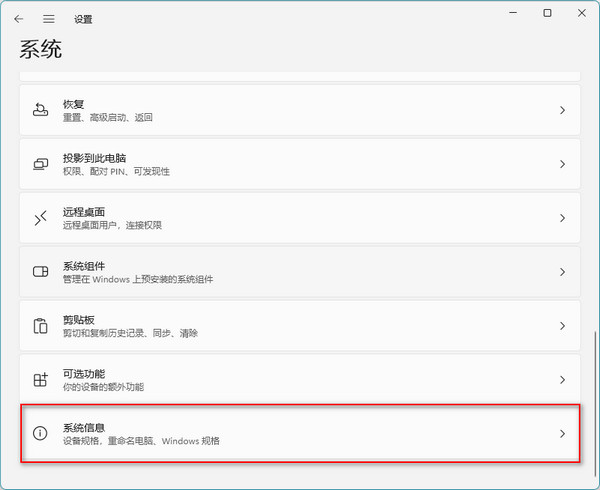Expand 系统信息 via its right arrow
Viewport: 600px width, 490px height.
click(562, 434)
